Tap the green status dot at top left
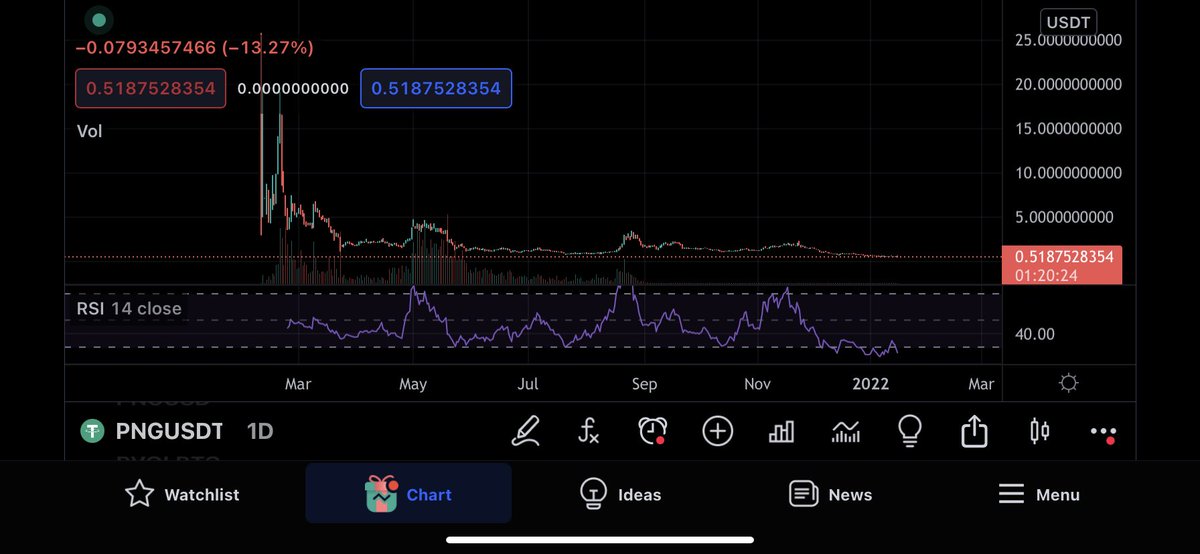Image resolution: width=1200 pixels, height=554 pixels. point(97,19)
